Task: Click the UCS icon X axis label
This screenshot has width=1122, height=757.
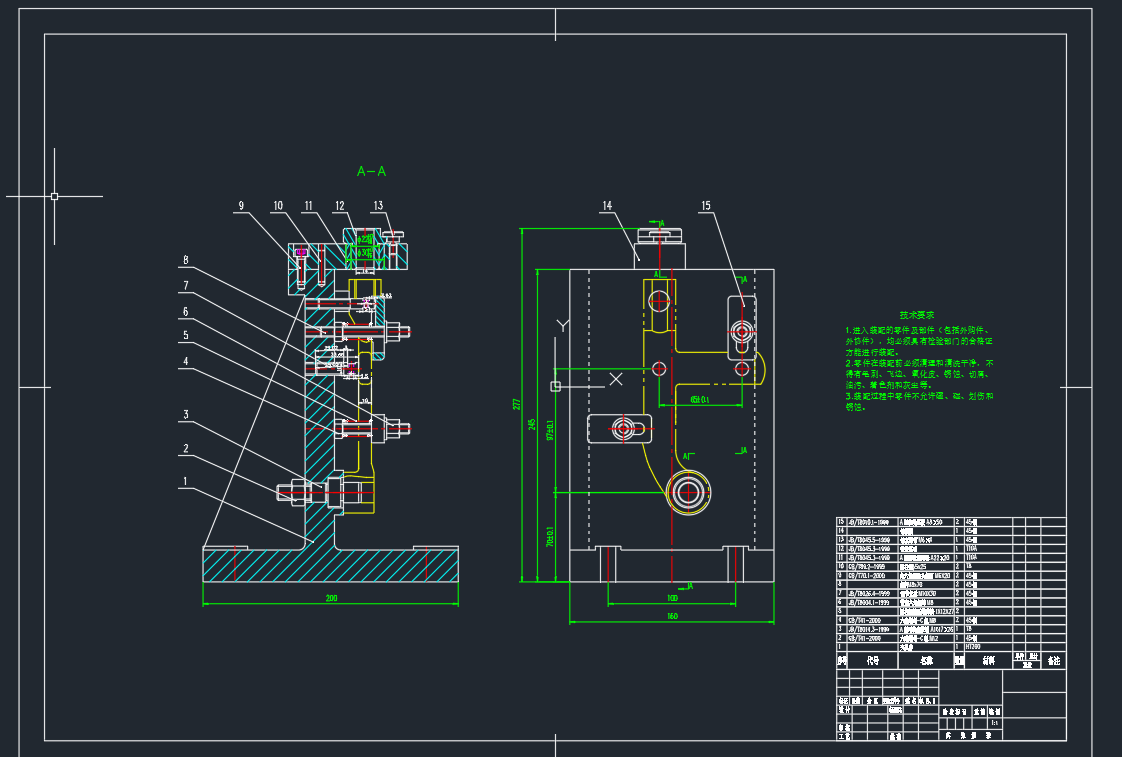Action: click(x=615, y=379)
